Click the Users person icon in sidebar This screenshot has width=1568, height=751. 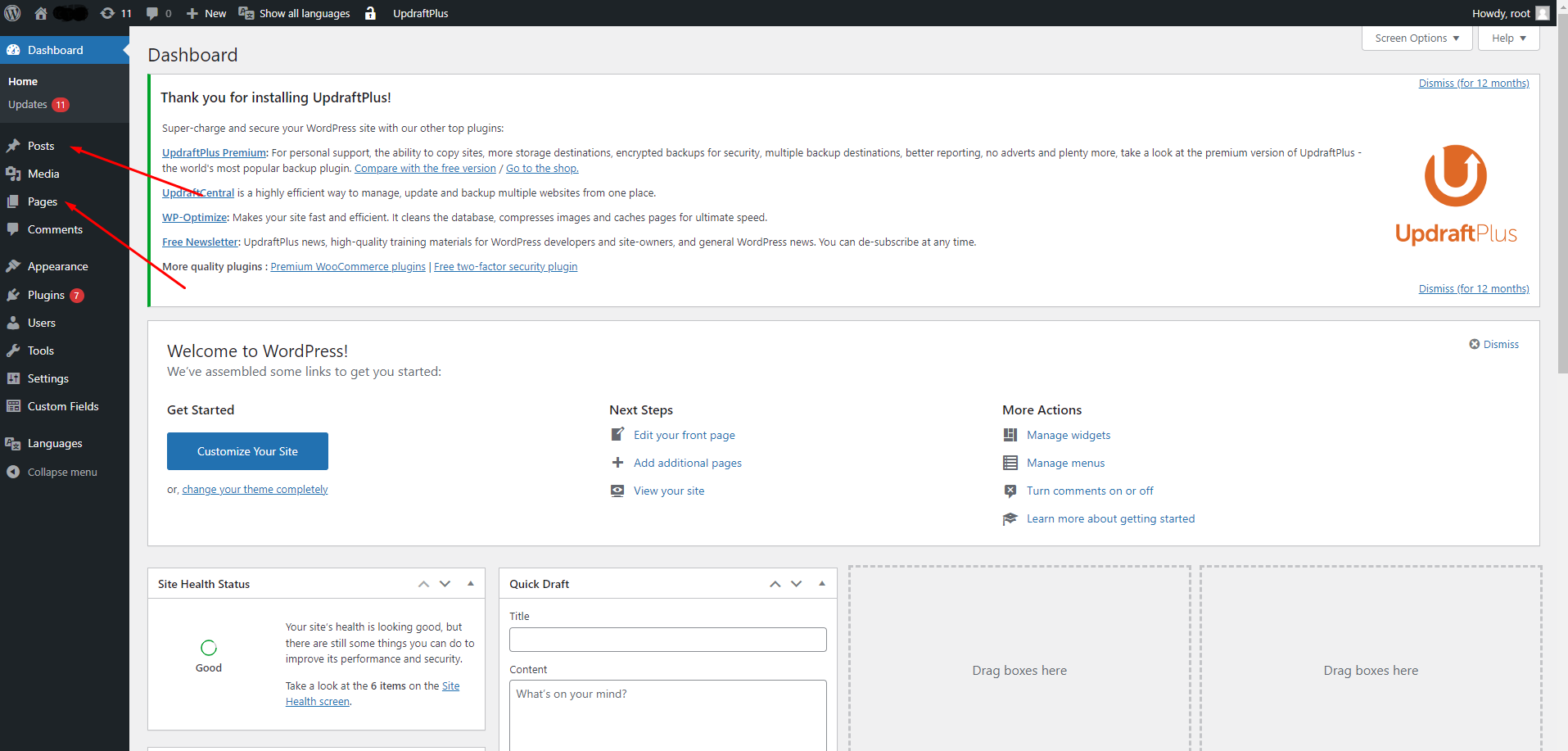13,323
